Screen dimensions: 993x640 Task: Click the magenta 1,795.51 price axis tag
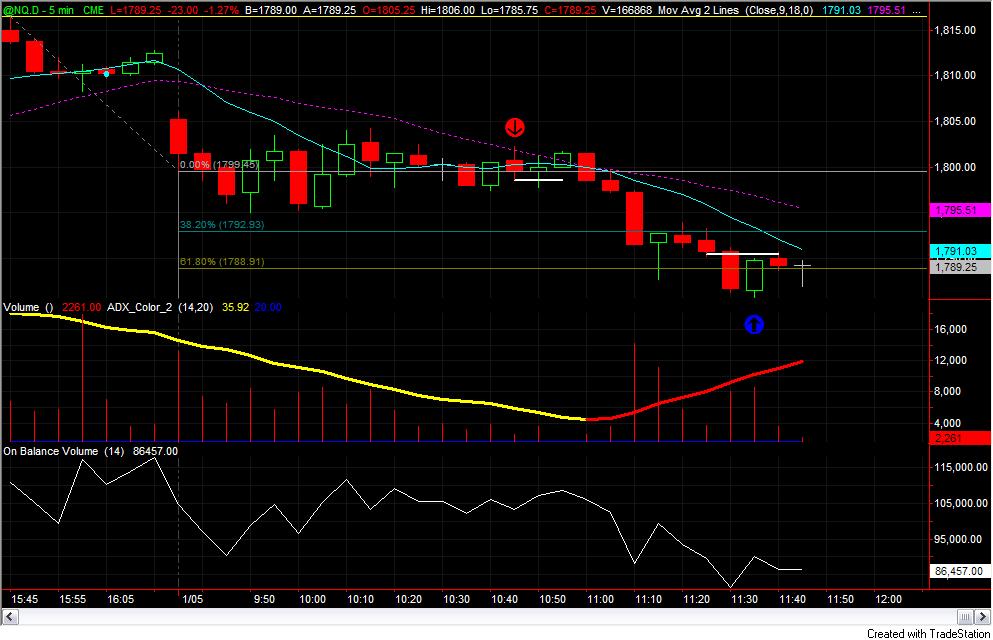click(952, 211)
